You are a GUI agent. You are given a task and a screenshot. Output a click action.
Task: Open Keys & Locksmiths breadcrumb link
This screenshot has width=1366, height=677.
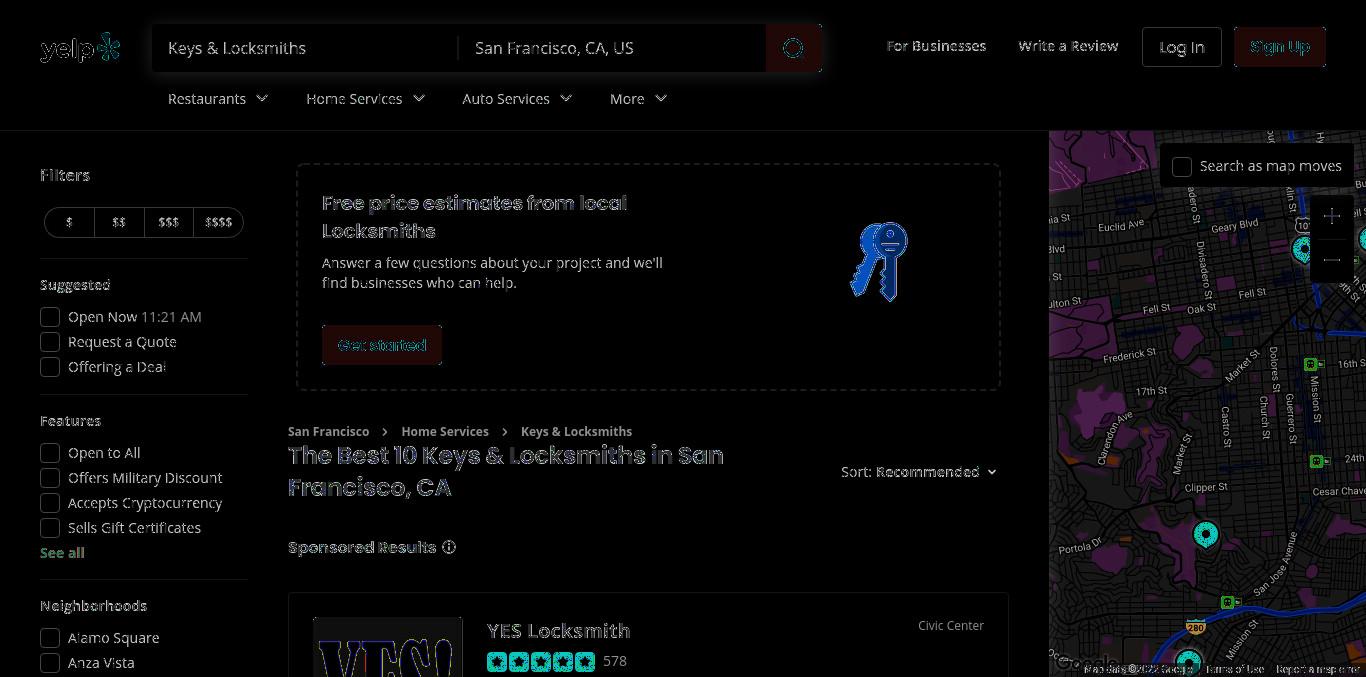point(576,432)
